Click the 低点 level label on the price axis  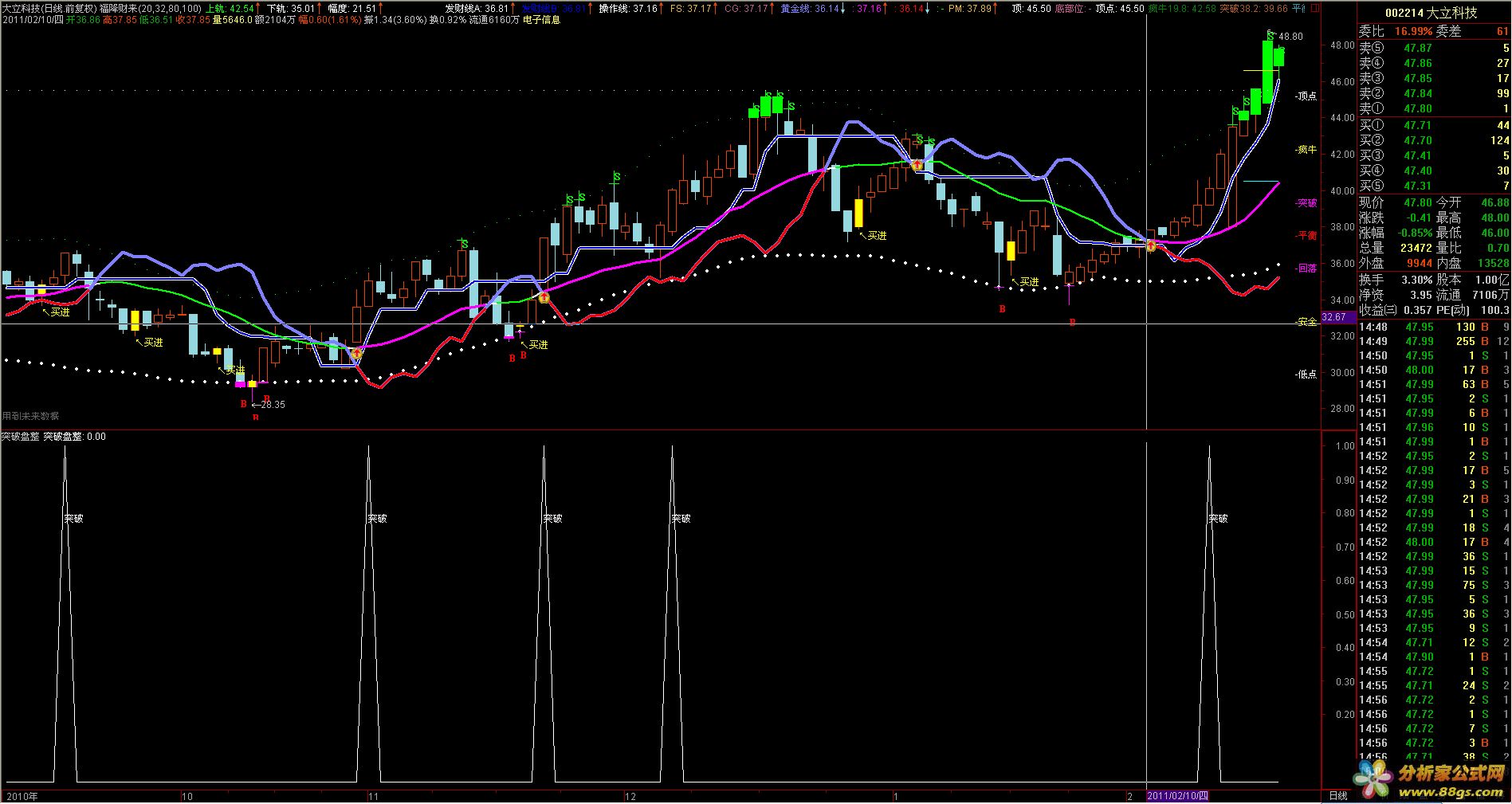pos(1307,375)
